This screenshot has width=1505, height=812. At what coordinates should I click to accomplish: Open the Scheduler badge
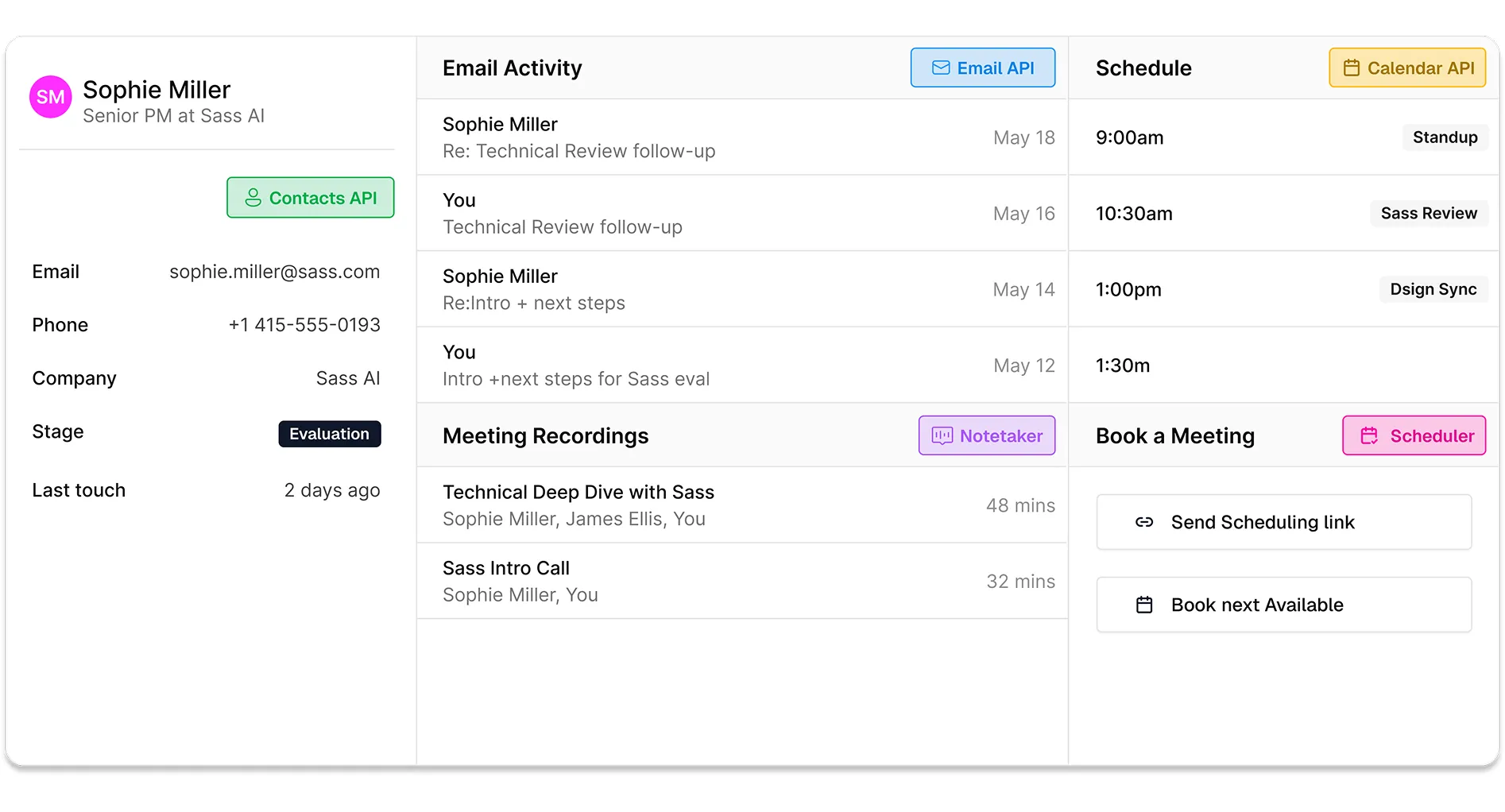tap(1414, 436)
